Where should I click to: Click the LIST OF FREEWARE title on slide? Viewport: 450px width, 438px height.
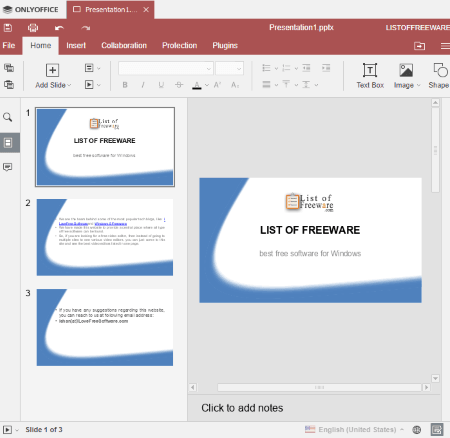tap(310, 230)
